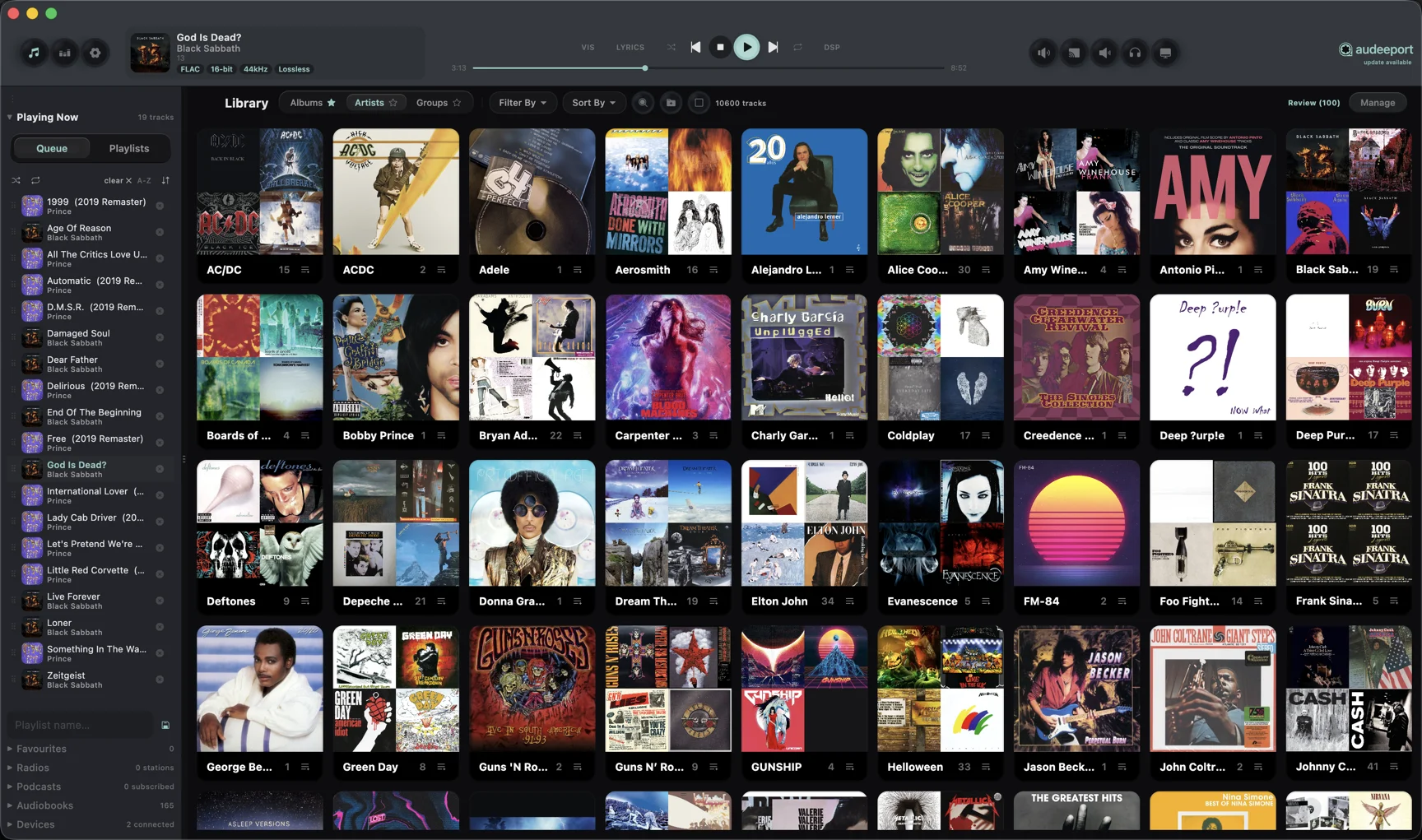Select the Playlists tab
1422x840 pixels.
[x=129, y=148]
